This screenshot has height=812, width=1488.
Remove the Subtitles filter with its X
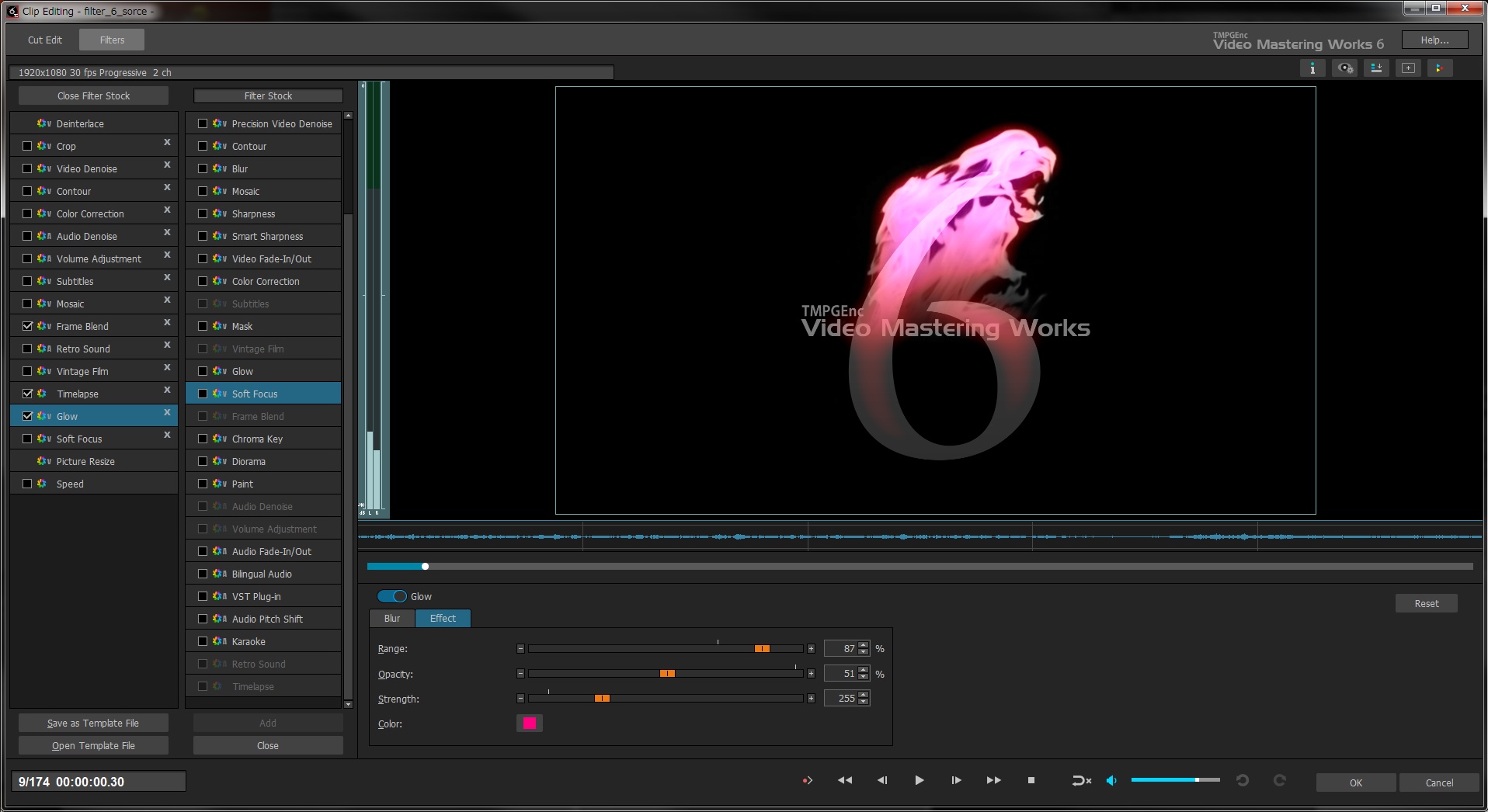[x=167, y=278]
